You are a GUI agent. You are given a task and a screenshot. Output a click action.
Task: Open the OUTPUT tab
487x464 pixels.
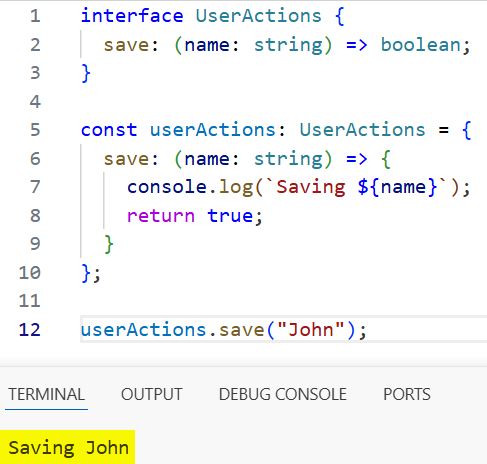pos(152,394)
